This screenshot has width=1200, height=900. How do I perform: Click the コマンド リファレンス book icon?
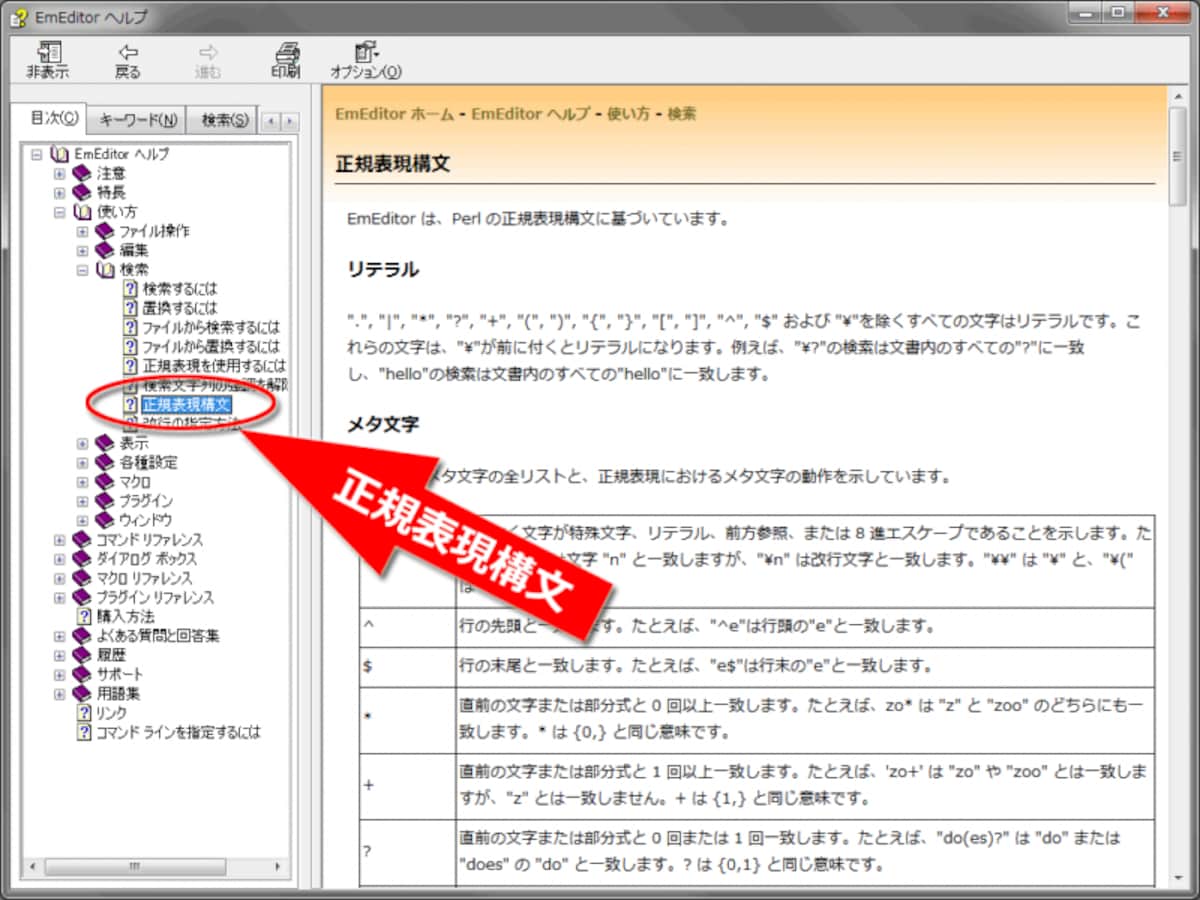82,539
